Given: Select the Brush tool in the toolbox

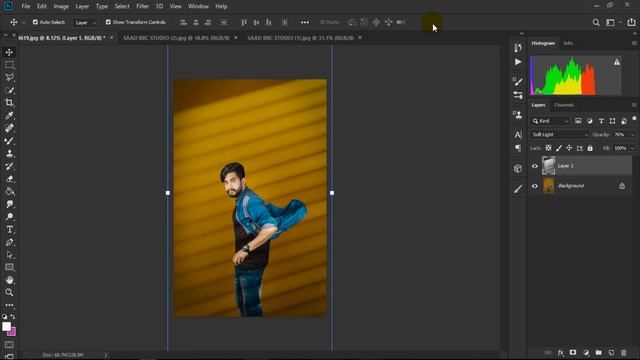Looking at the screenshot, I should tap(9, 141).
